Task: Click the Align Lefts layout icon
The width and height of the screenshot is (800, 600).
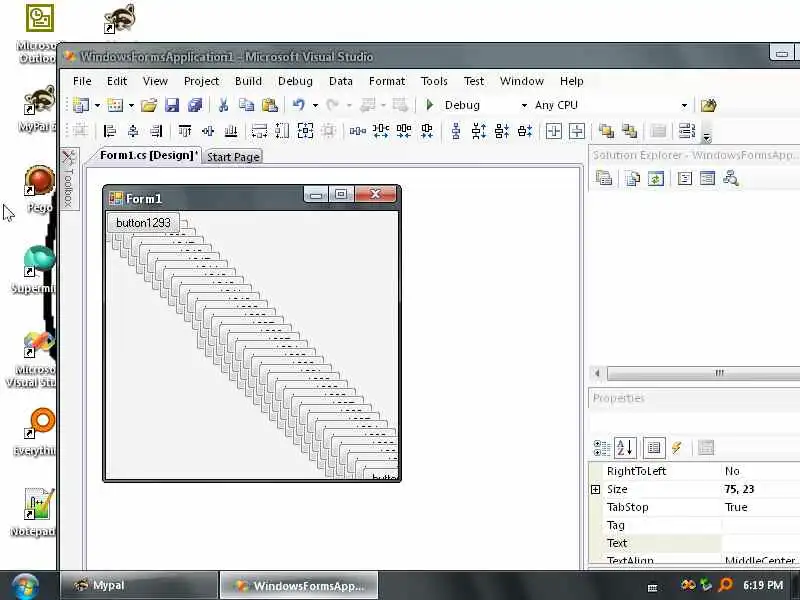Action: (x=109, y=131)
